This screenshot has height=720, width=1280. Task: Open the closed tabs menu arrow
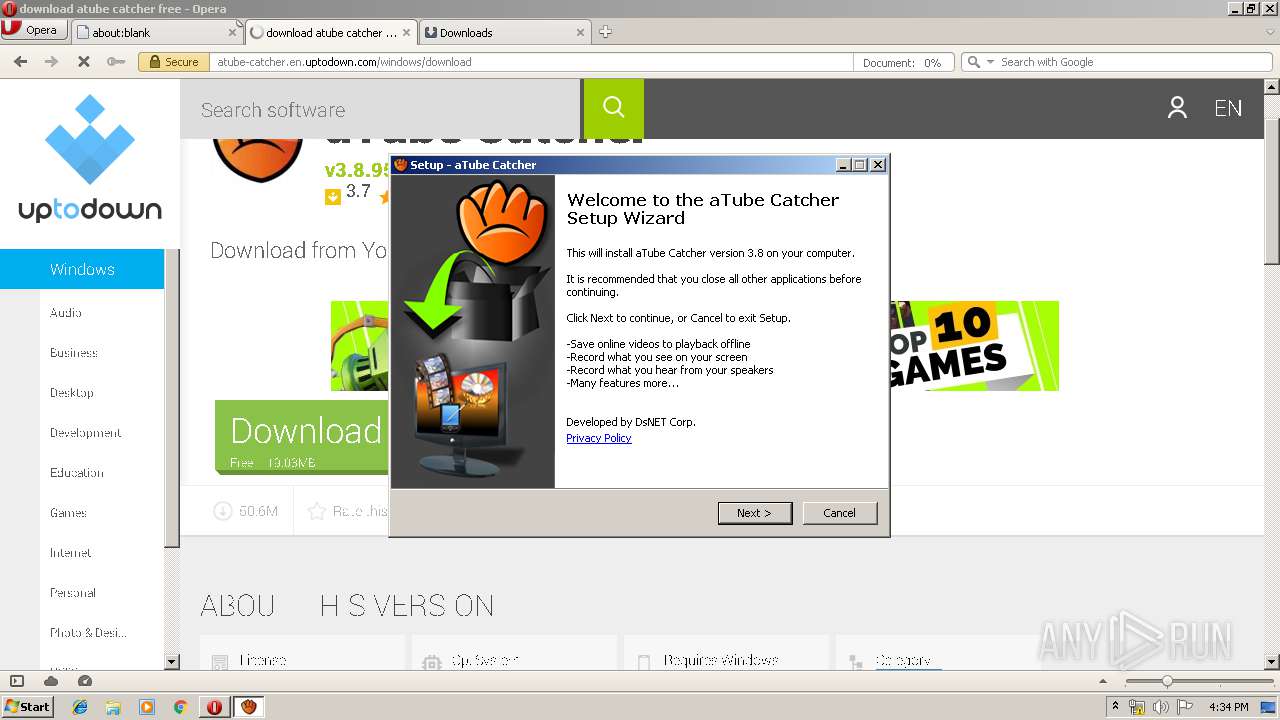1270,32
